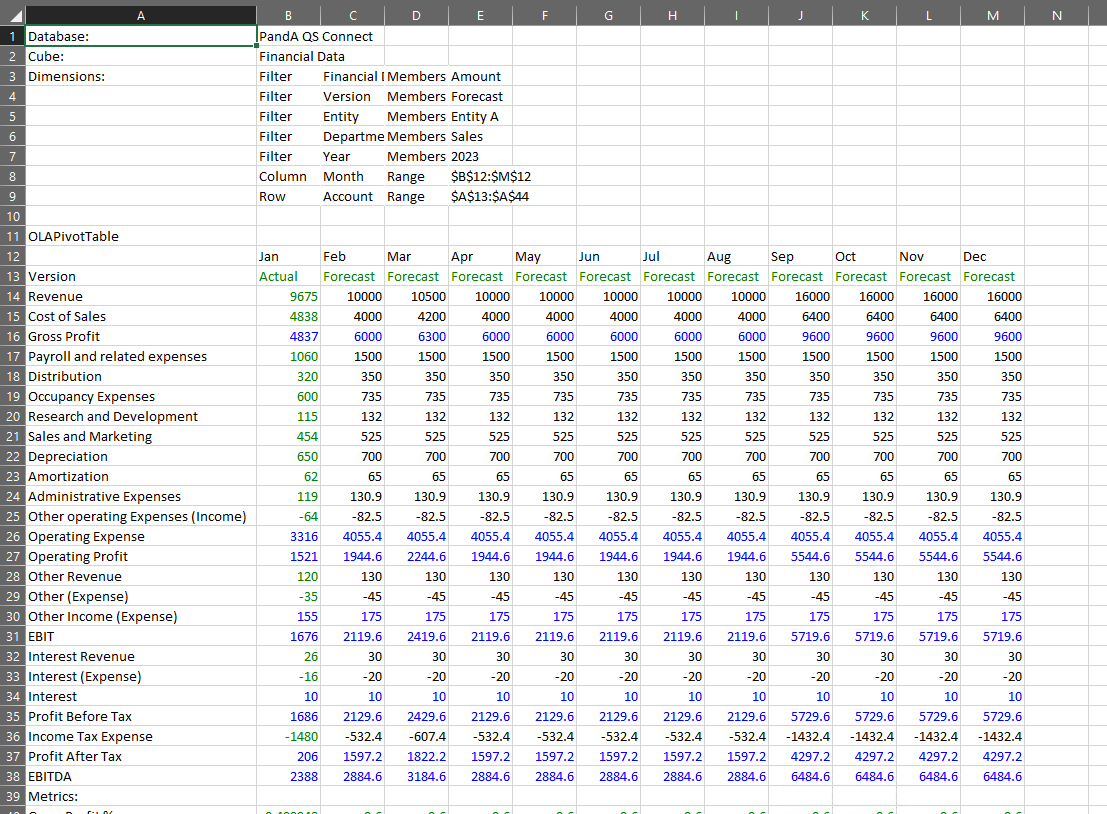Click the 'Metrics:' label cell
The width and height of the screenshot is (1107, 814).
tap(53, 796)
